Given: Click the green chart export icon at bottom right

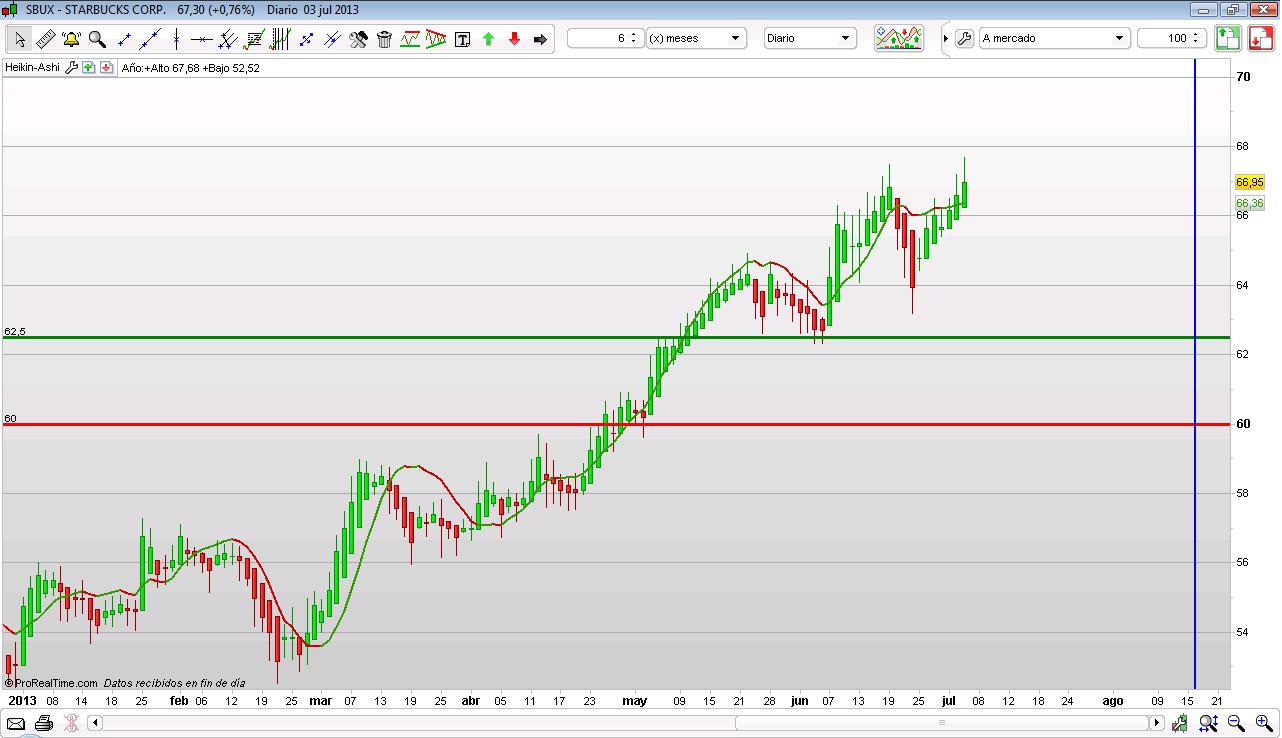Looking at the screenshot, I should 1181,723.
